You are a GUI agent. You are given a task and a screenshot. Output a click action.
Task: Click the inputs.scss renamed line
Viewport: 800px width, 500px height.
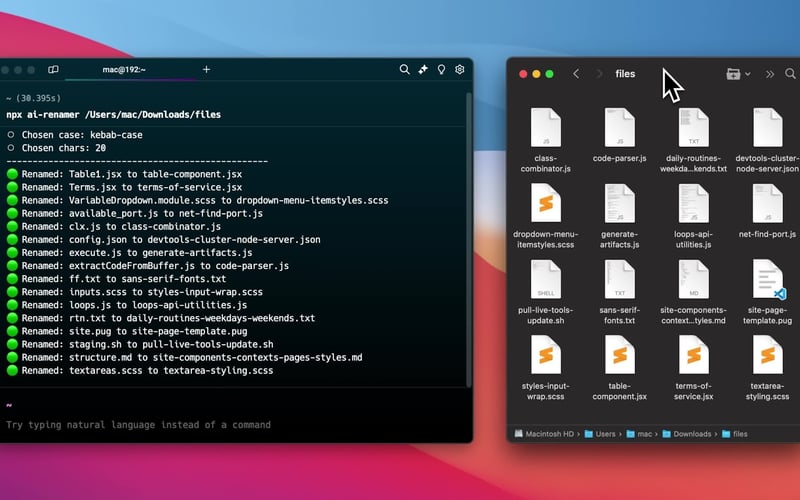pos(135,292)
